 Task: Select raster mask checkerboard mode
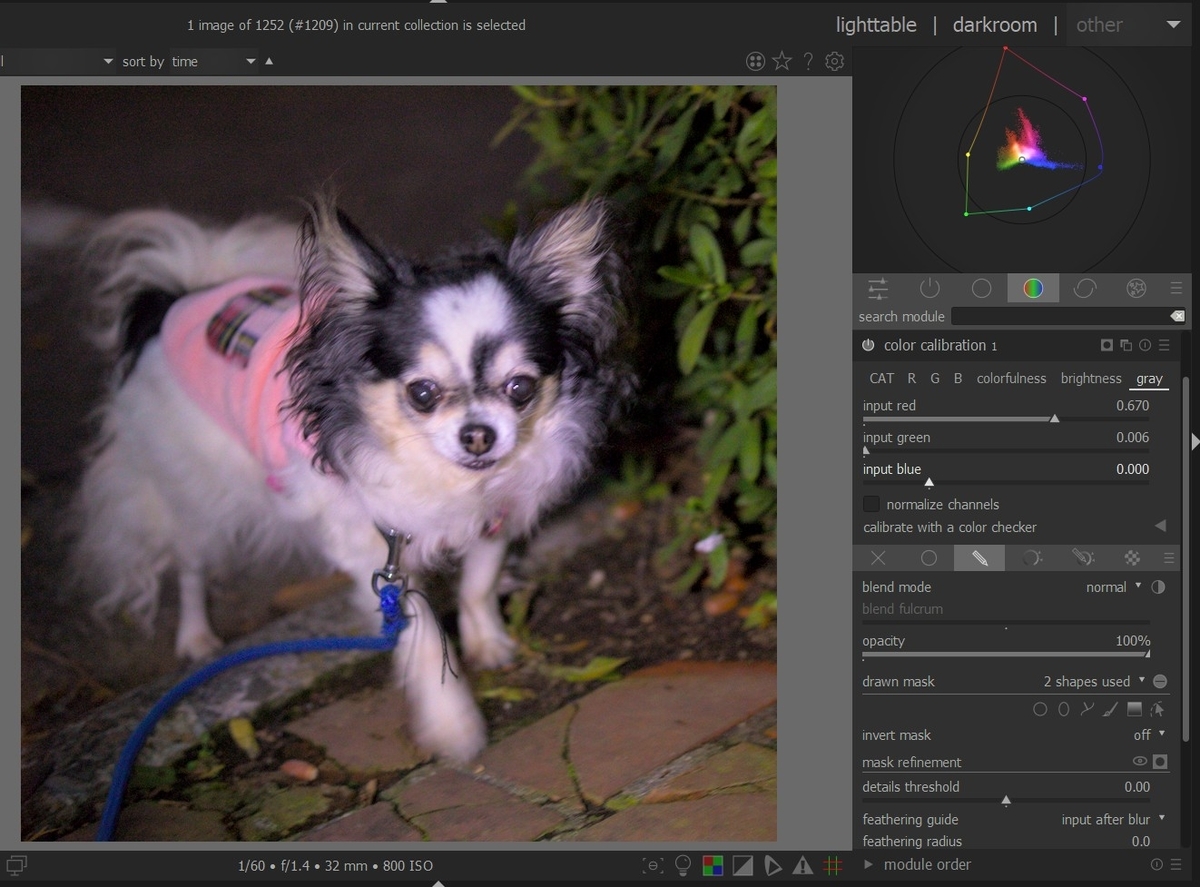[x=1133, y=558]
